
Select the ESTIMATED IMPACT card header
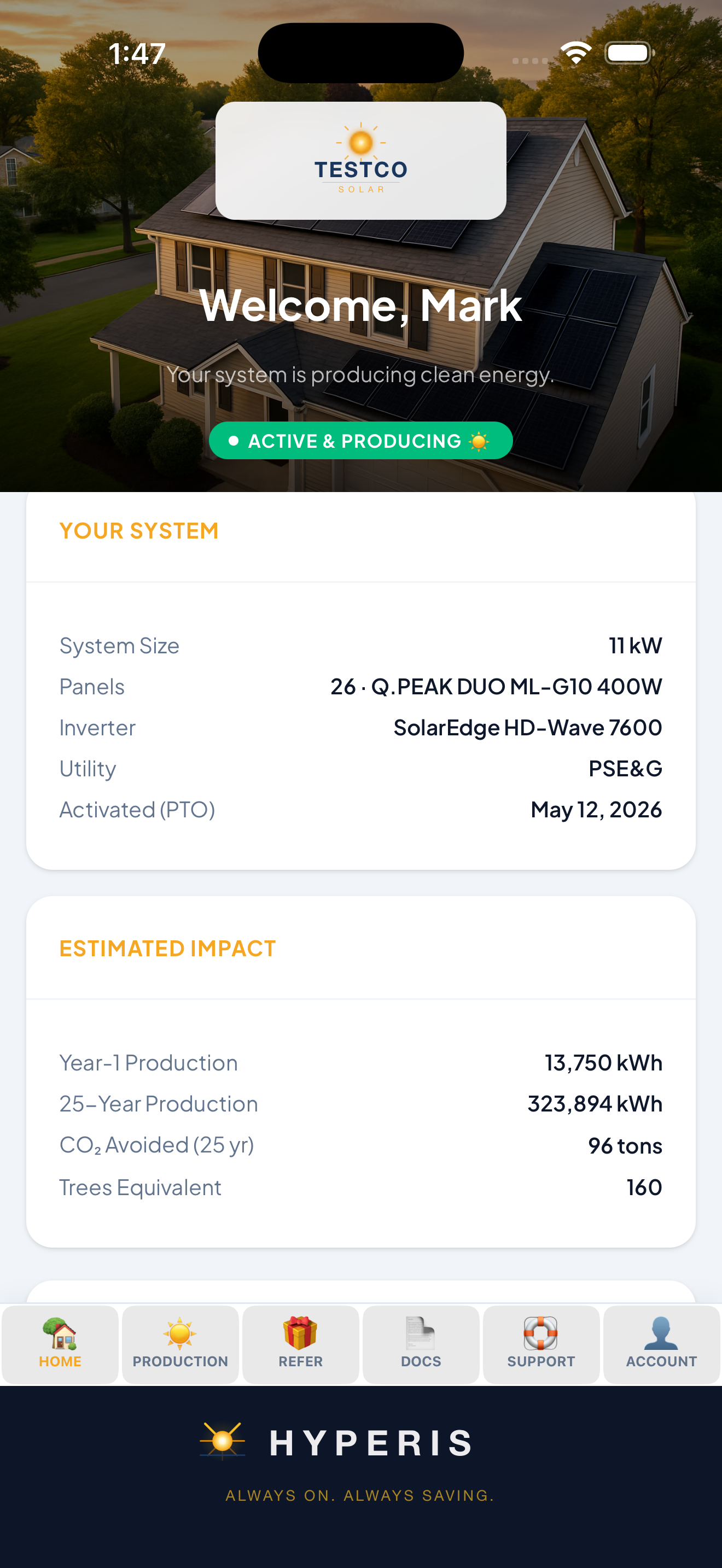[x=167, y=949]
